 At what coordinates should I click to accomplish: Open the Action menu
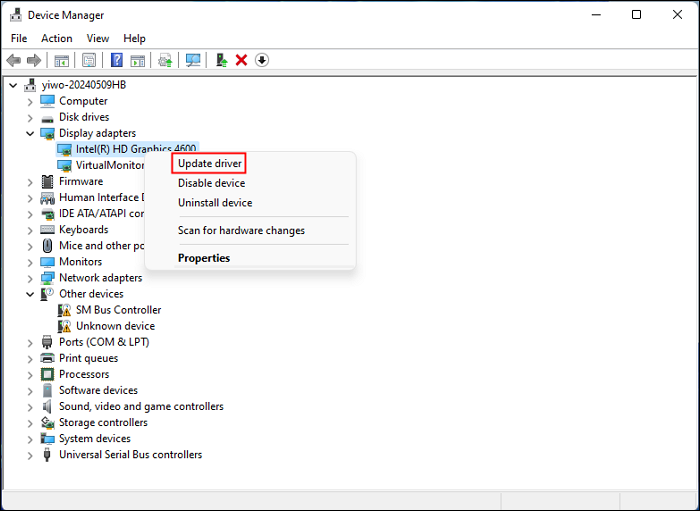click(x=56, y=38)
